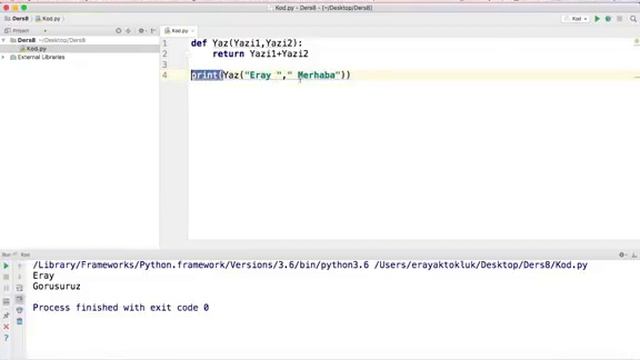
Task: Click Scroll from Source target icon in Project panel
Action: pos(118,31)
